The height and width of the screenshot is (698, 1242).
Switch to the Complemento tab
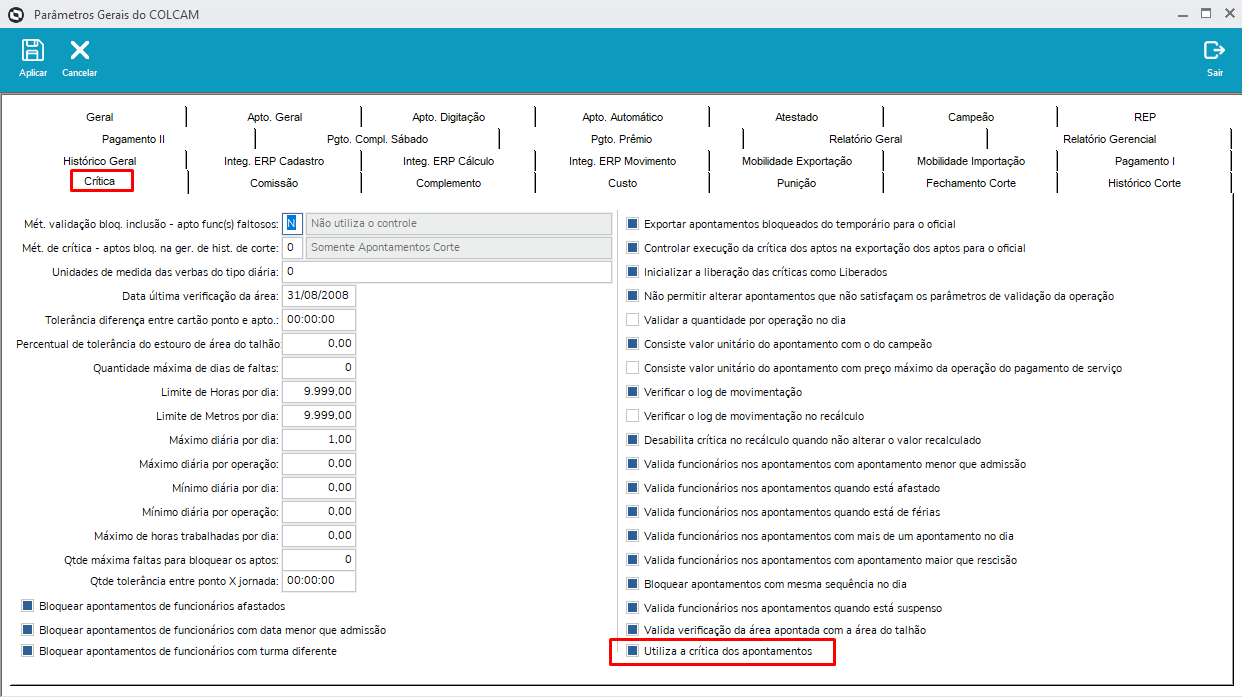(449, 183)
